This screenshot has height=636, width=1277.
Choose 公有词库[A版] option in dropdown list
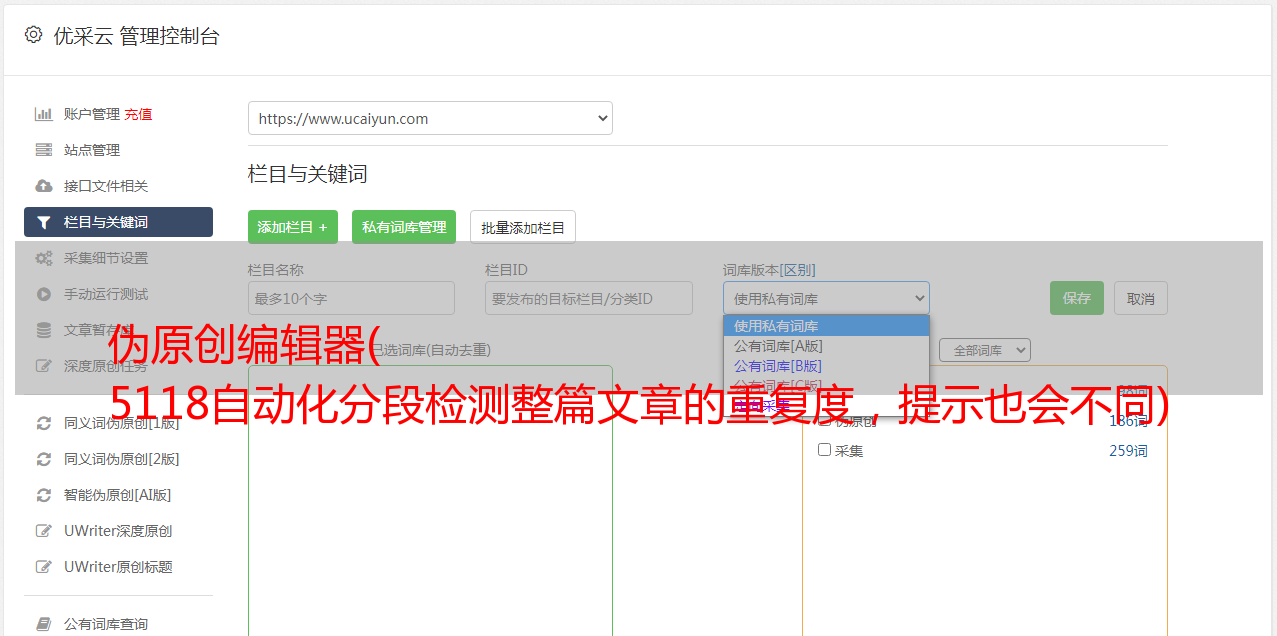[826, 346]
